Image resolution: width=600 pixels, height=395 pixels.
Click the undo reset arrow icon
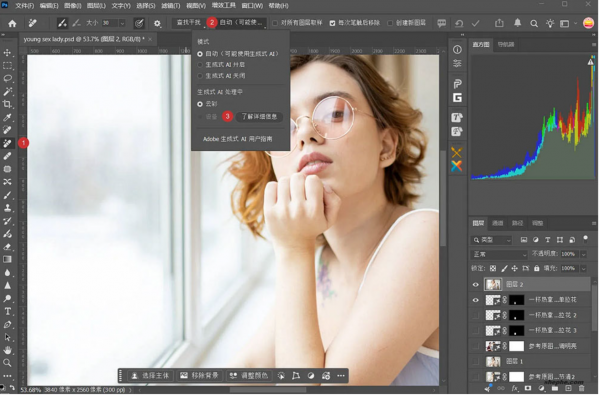459,24
